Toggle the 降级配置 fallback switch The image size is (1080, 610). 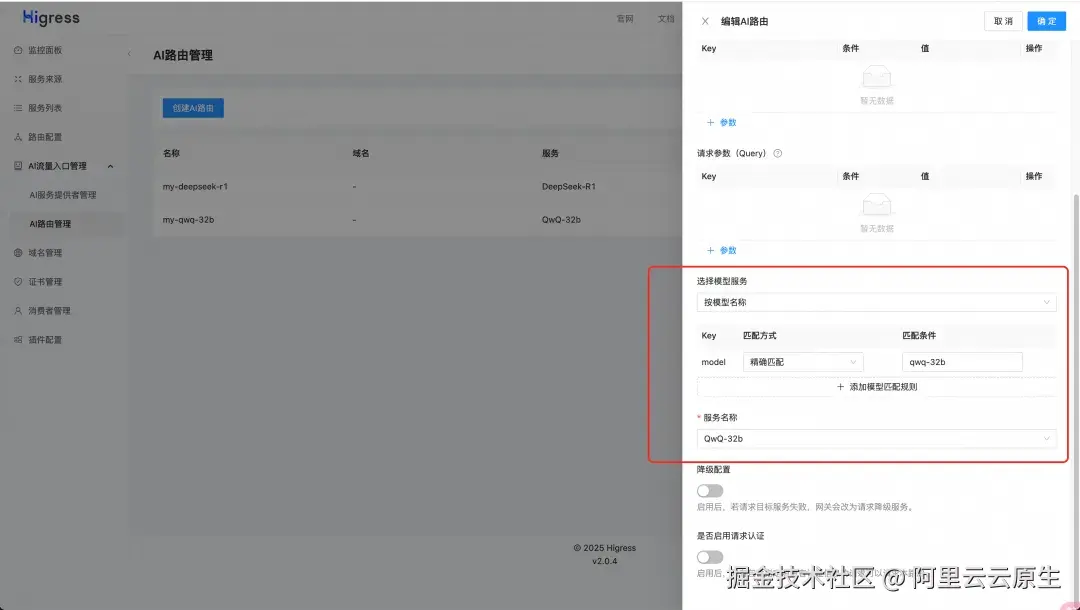[x=709, y=491]
